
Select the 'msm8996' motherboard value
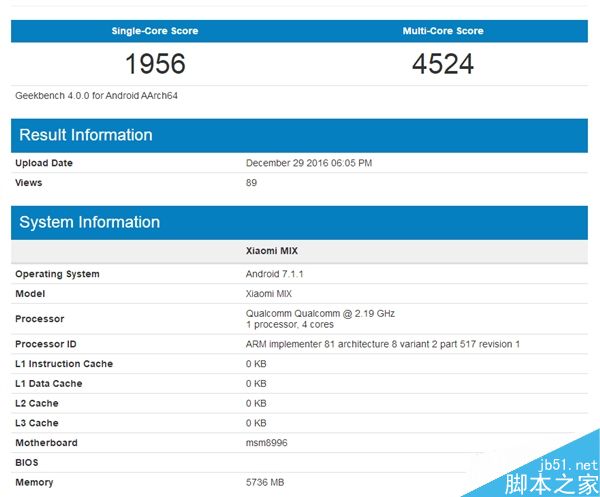click(266, 443)
